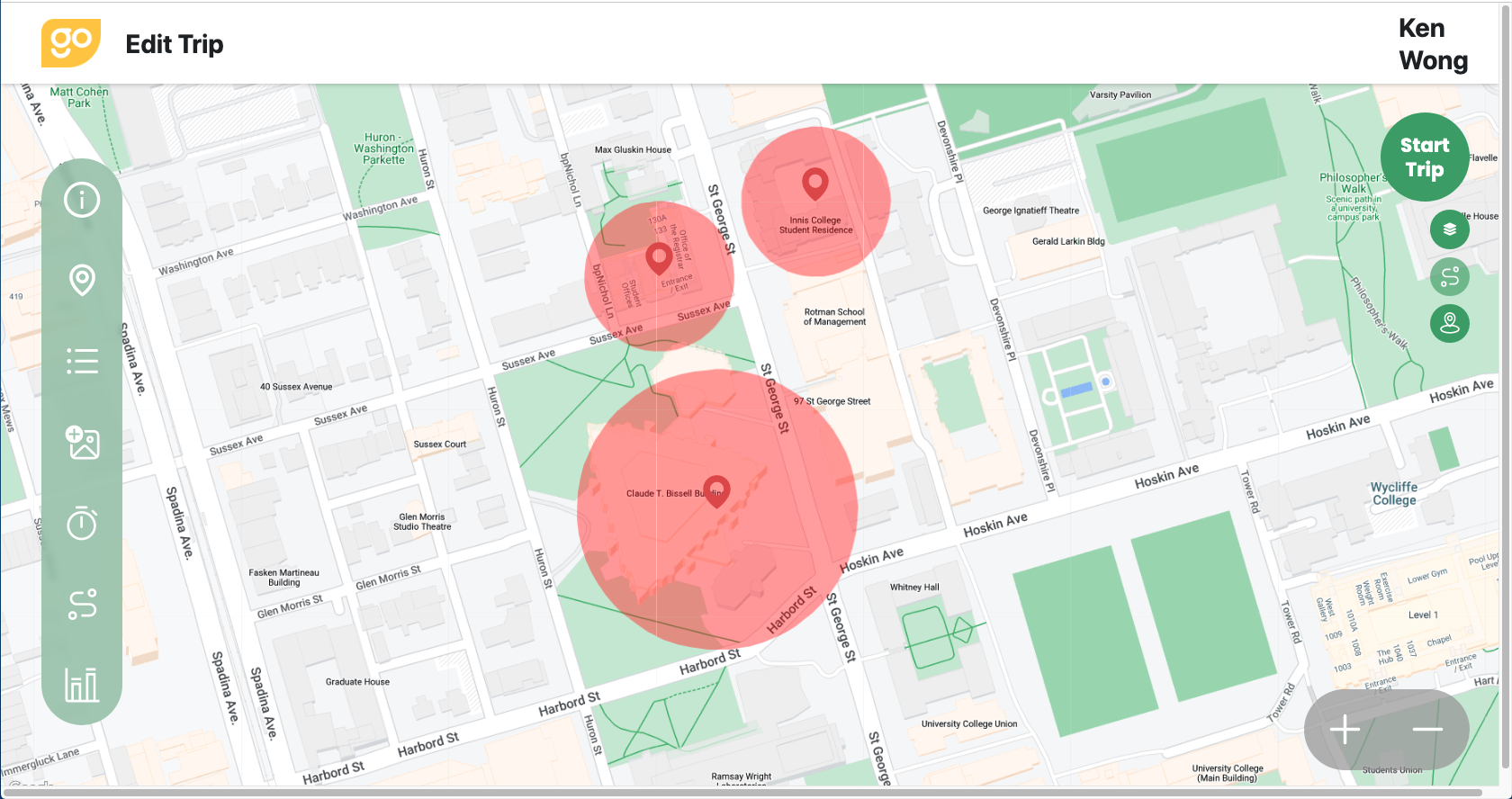This screenshot has height=799, width=1512.
Task: Click the Start Trip button
Action: pyautogui.click(x=1425, y=157)
